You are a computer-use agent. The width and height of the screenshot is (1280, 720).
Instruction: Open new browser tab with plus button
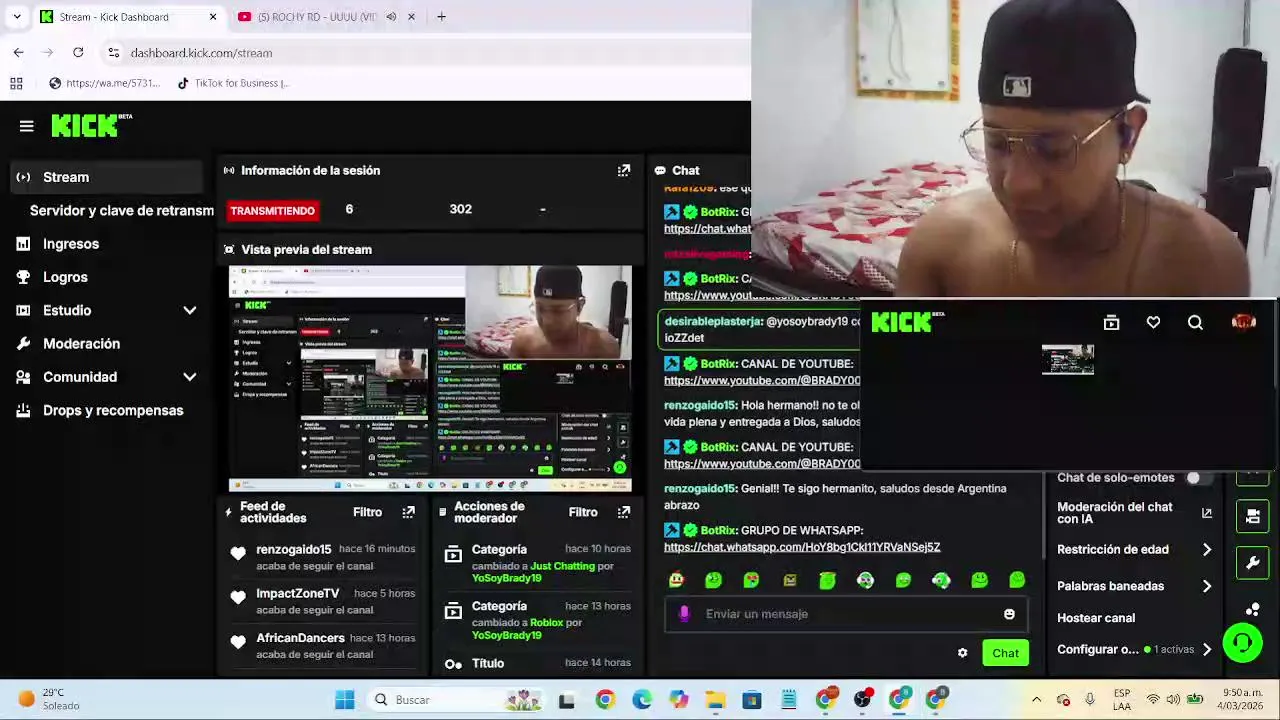[x=441, y=17]
